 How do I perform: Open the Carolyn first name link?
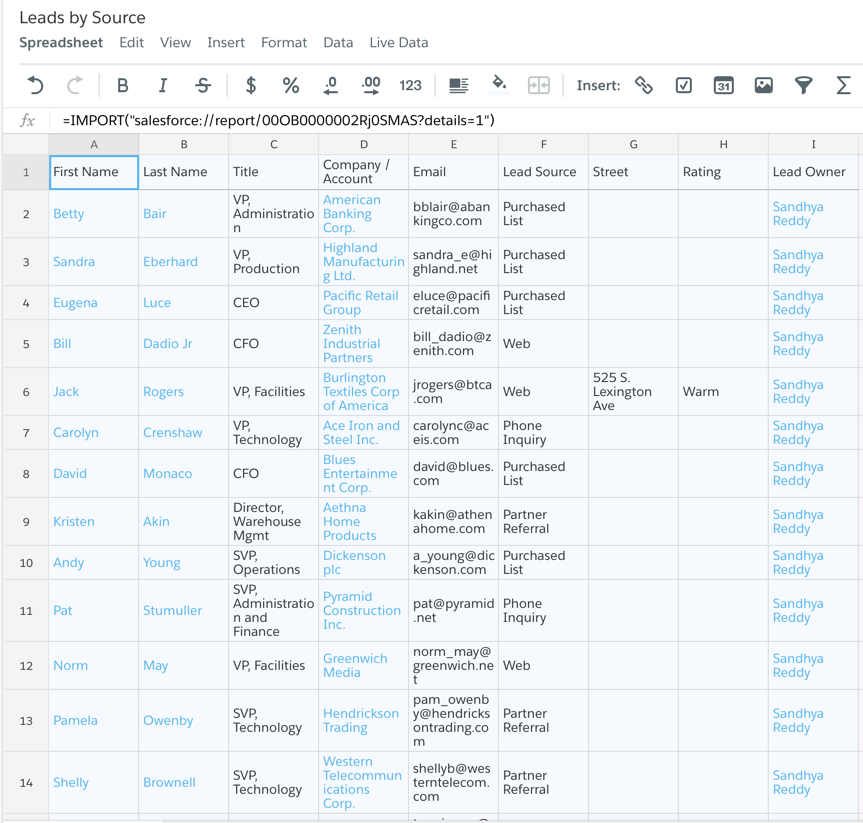[75, 432]
